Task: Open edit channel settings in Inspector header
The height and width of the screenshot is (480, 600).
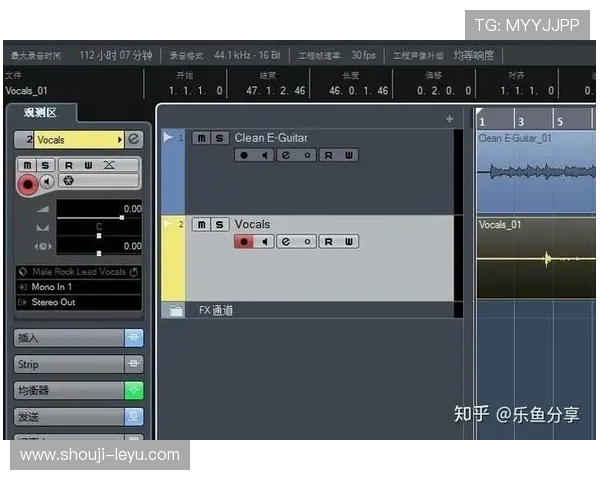Action: coord(134,140)
